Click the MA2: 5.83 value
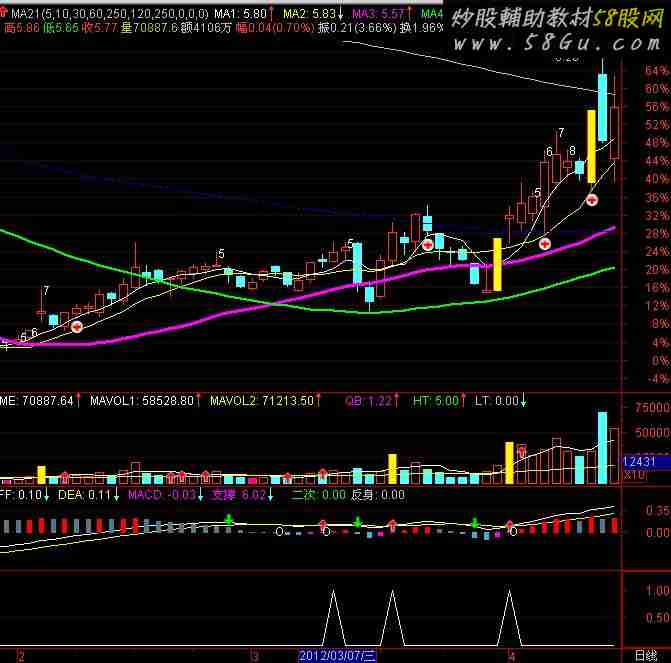 tap(309, 14)
